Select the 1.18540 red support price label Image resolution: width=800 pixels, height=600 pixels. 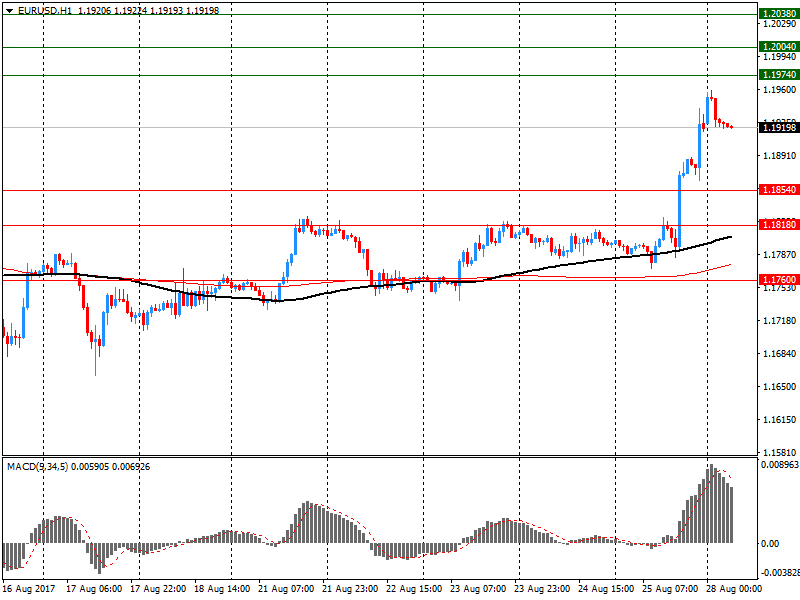pos(779,190)
